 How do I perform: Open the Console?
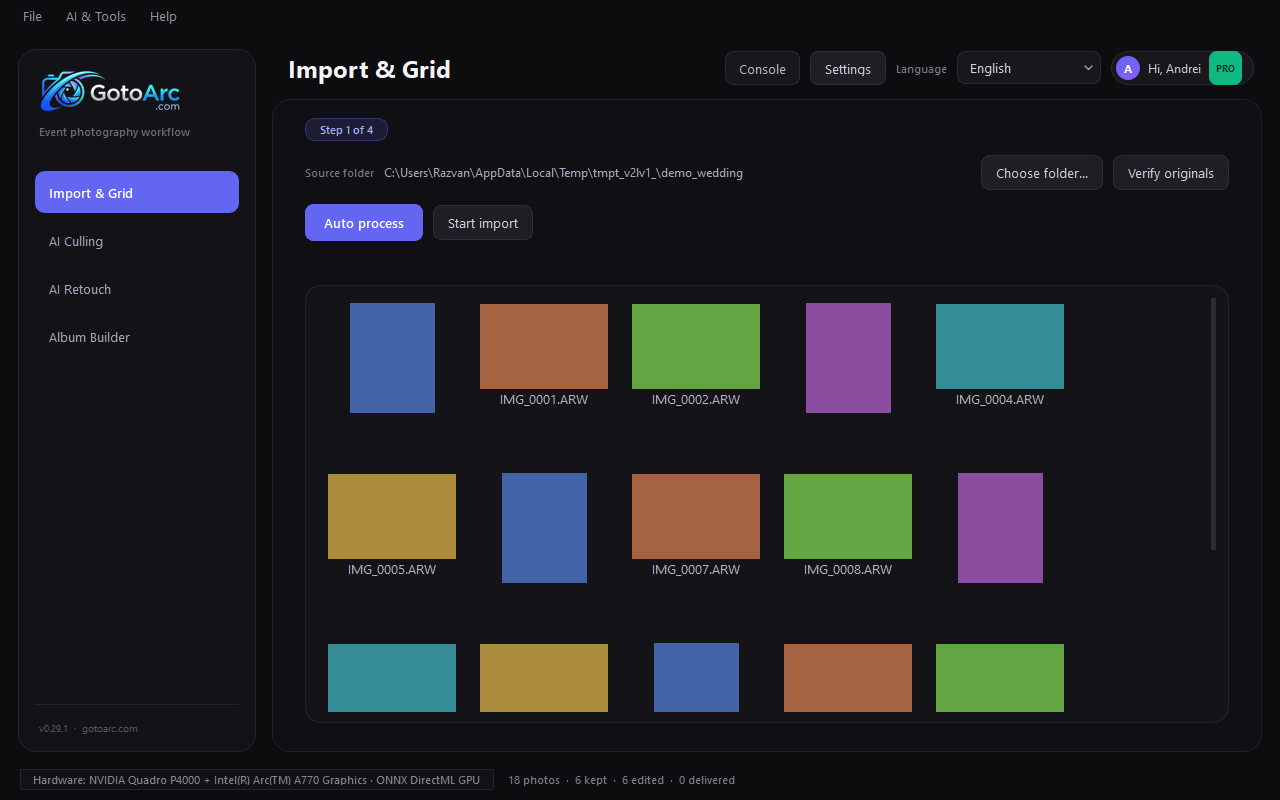[x=762, y=69]
